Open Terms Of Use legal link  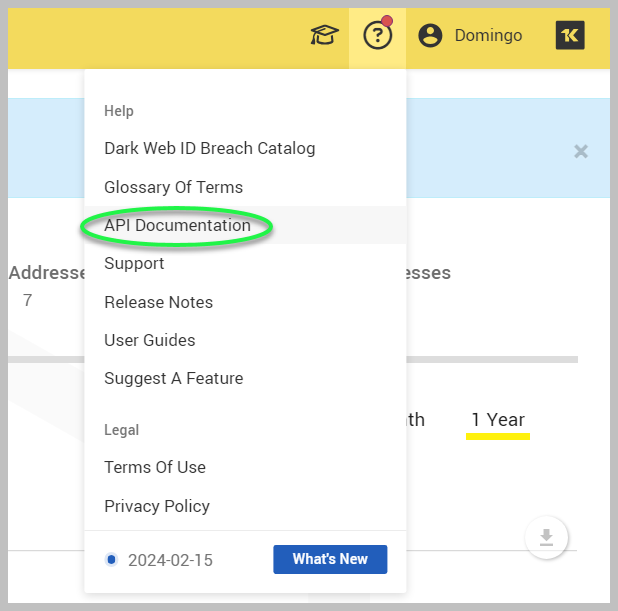click(x=154, y=467)
